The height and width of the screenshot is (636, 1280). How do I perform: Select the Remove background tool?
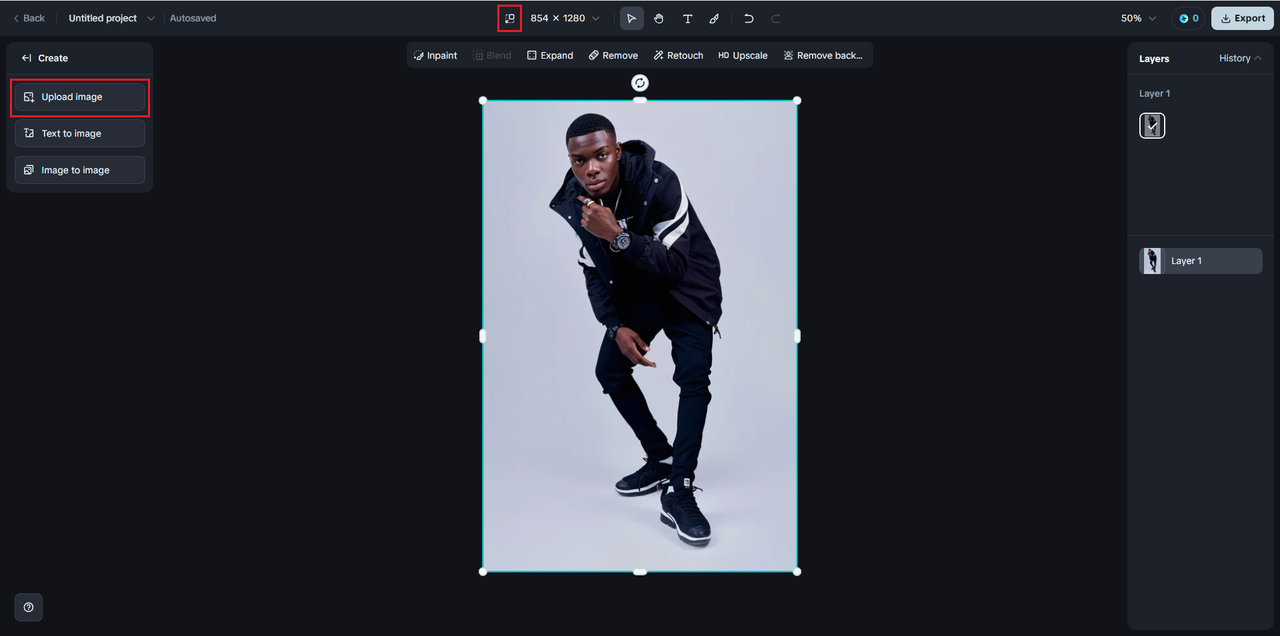pyautogui.click(x=823, y=55)
